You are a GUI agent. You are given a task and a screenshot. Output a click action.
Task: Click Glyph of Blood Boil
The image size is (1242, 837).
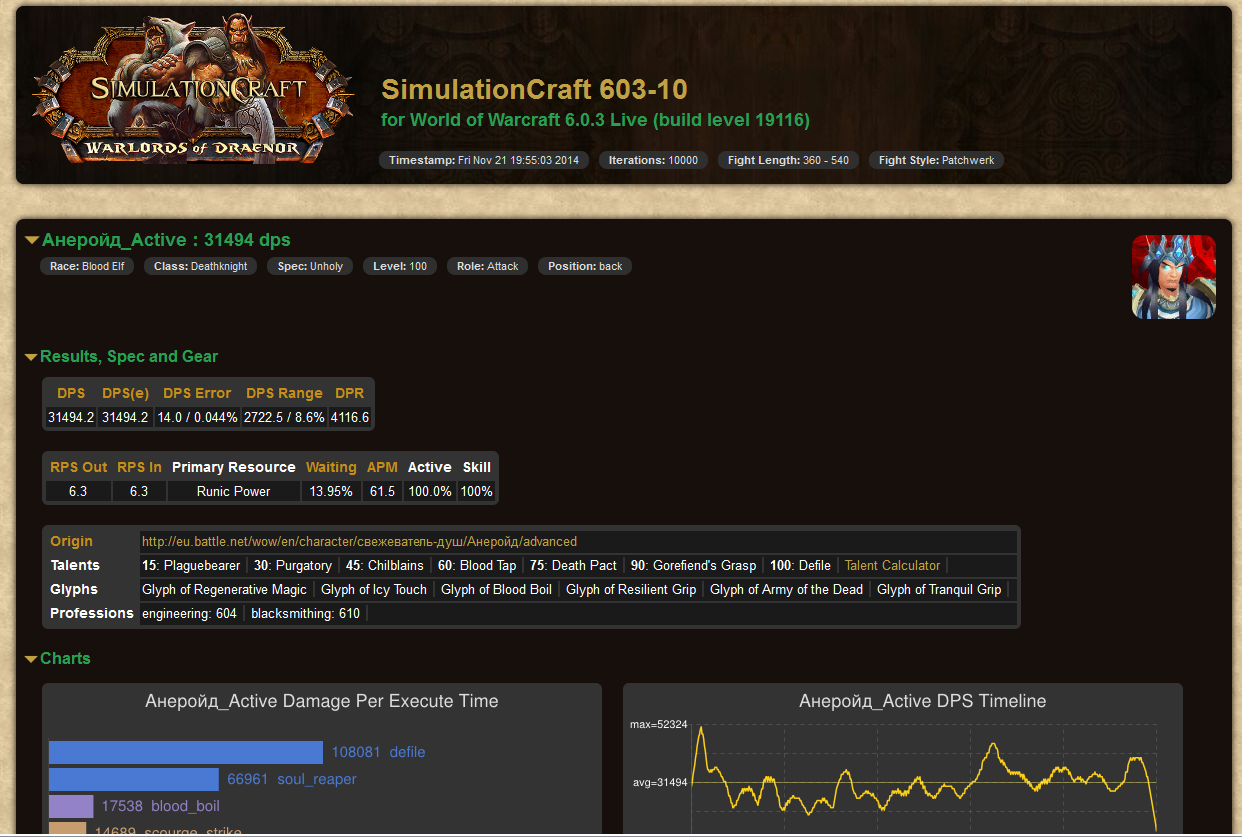click(x=496, y=589)
